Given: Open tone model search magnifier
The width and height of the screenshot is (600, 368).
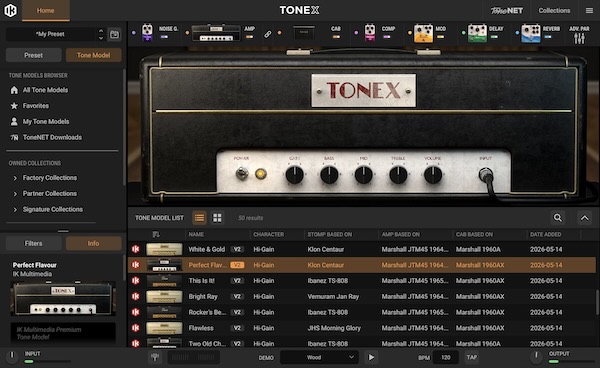Looking at the screenshot, I should [x=558, y=218].
